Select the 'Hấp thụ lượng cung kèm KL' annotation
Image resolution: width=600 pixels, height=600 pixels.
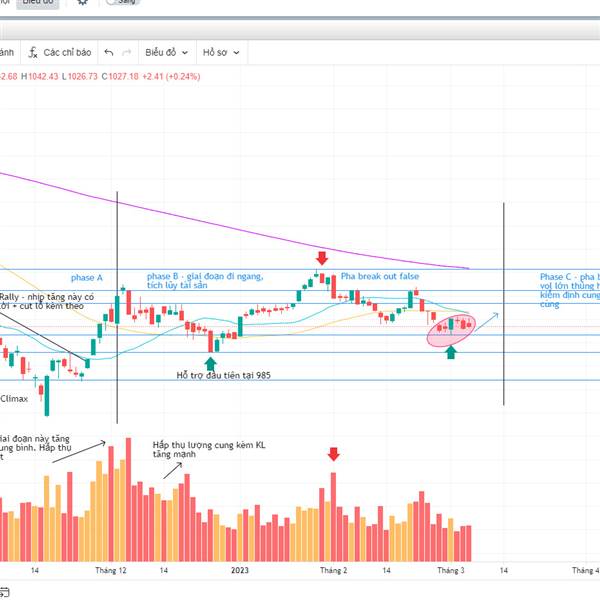click(x=209, y=449)
